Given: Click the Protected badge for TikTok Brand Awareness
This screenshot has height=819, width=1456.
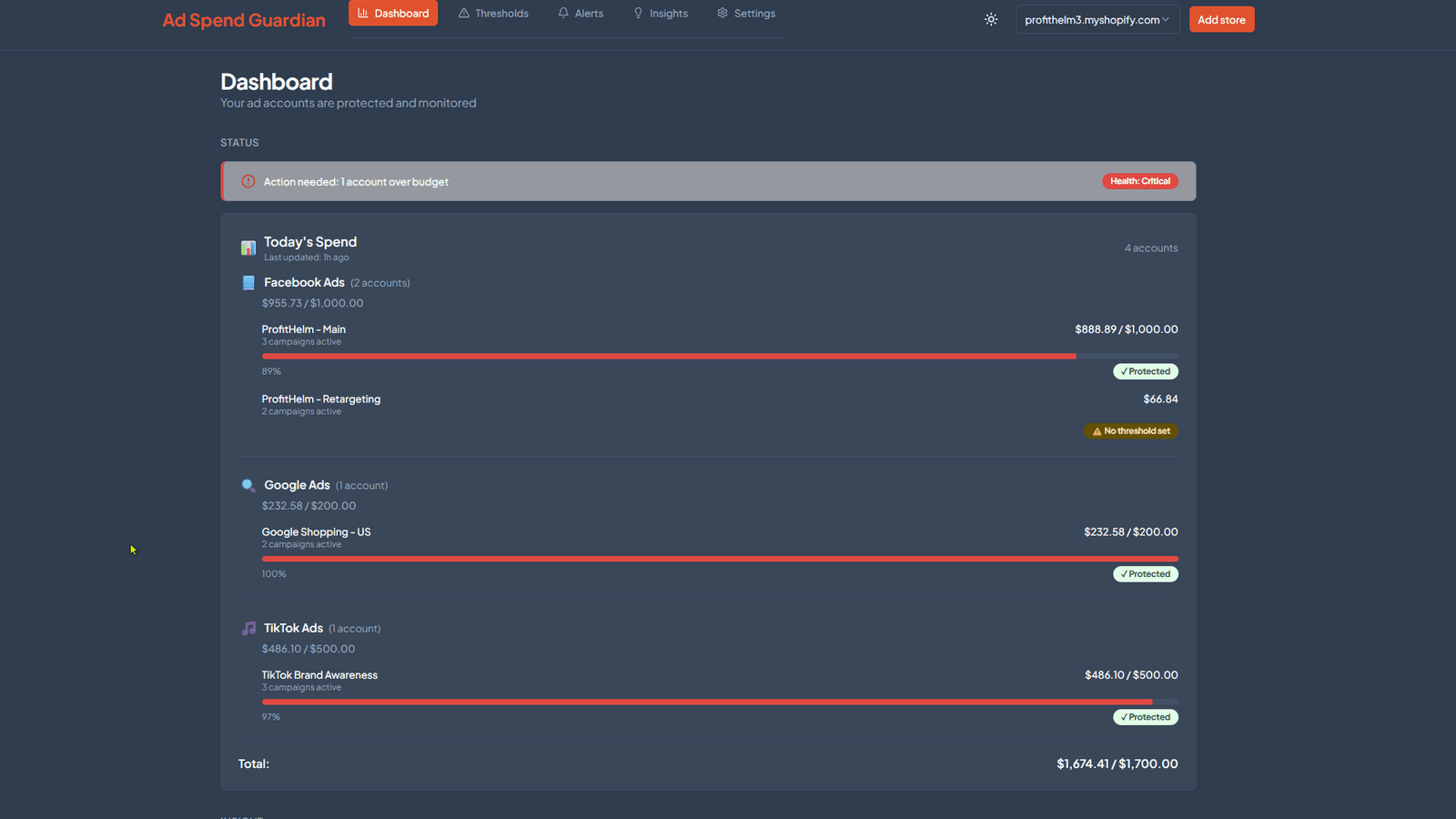Looking at the screenshot, I should [x=1145, y=716].
